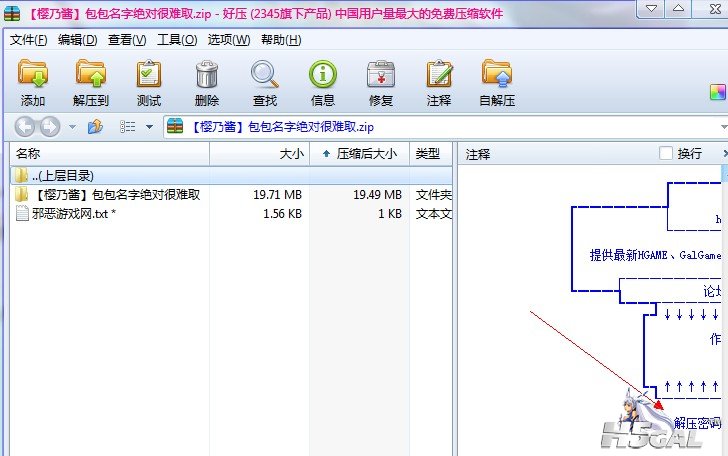Open the 查找 (Find) magnifier tool
The image size is (728, 456).
[265, 74]
